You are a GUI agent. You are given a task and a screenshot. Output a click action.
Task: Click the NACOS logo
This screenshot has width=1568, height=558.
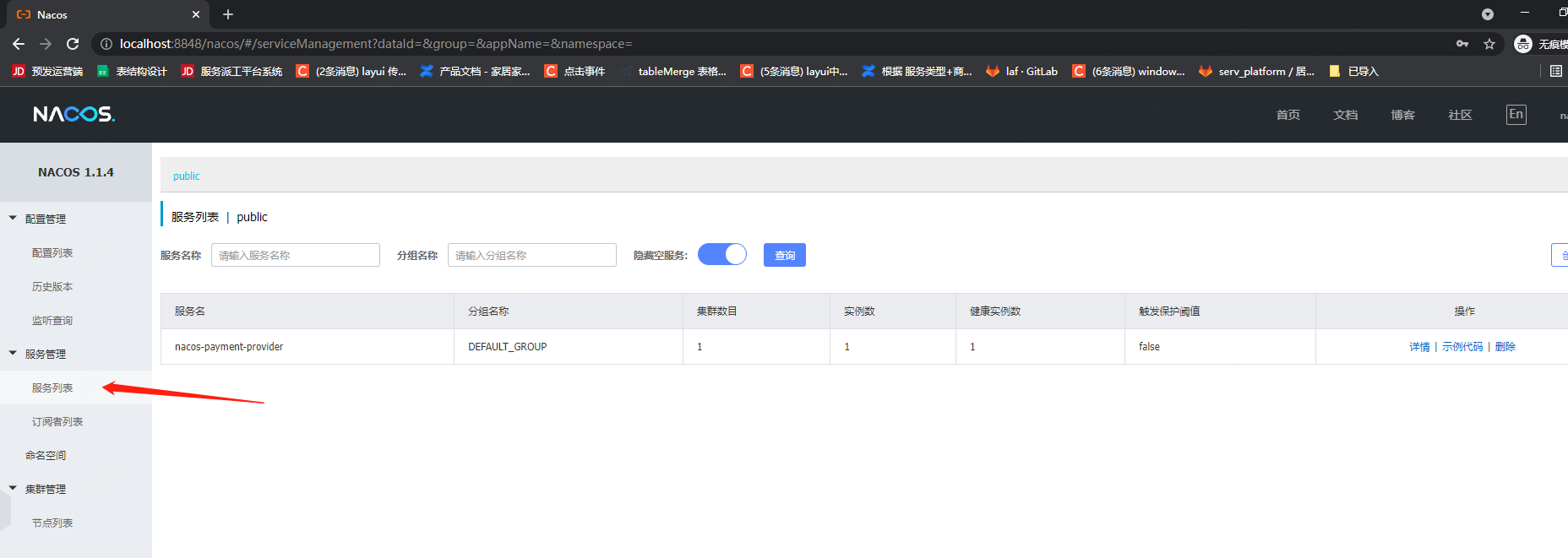point(74,114)
